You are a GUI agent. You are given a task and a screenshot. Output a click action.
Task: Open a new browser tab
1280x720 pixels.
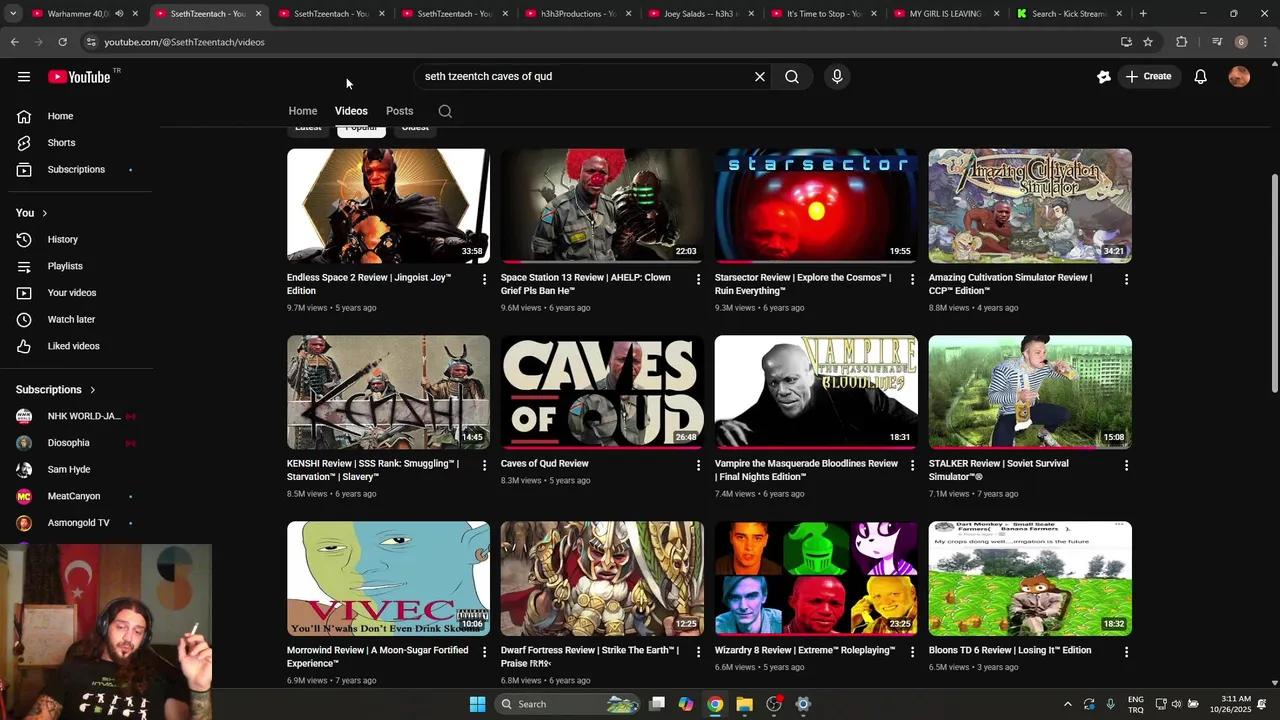(x=1143, y=14)
